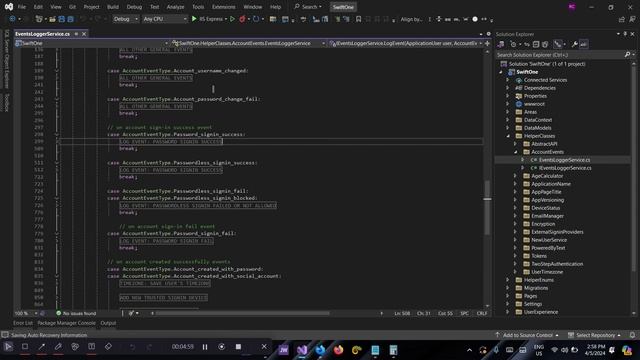
Task: Open the Output tab
Action: pyautogui.click(x=108, y=323)
